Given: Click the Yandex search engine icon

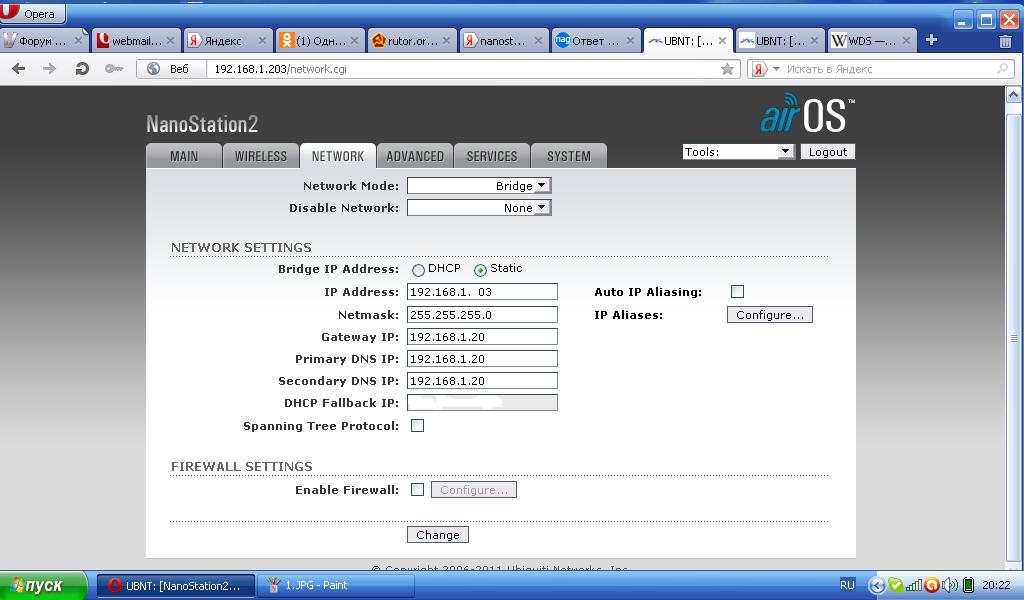Looking at the screenshot, I should [759, 69].
